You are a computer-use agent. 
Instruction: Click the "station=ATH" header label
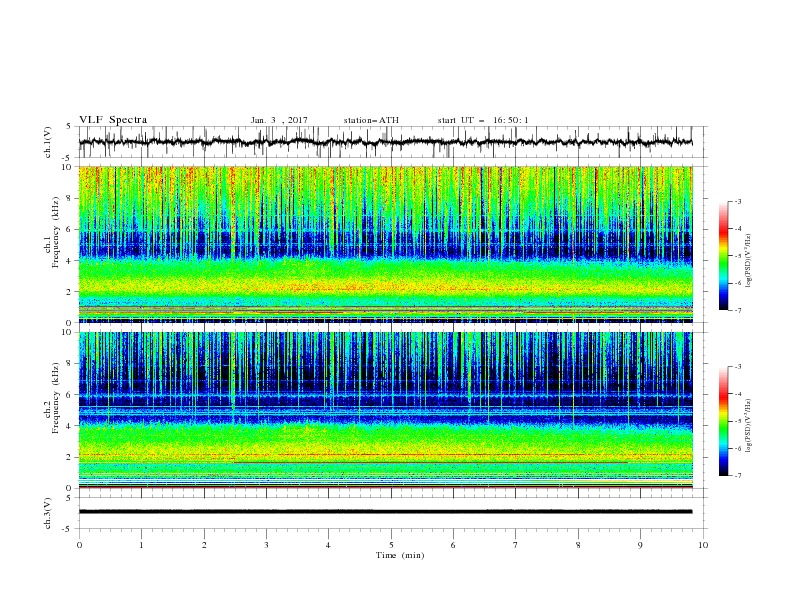tap(371, 120)
